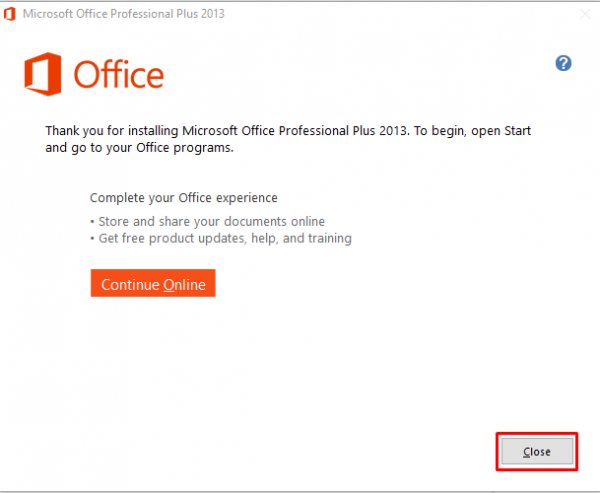Image resolution: width=600 pixels, height=493 pixels.
Task: Click the word "Thank" starting the message
Action: (64, 131)
